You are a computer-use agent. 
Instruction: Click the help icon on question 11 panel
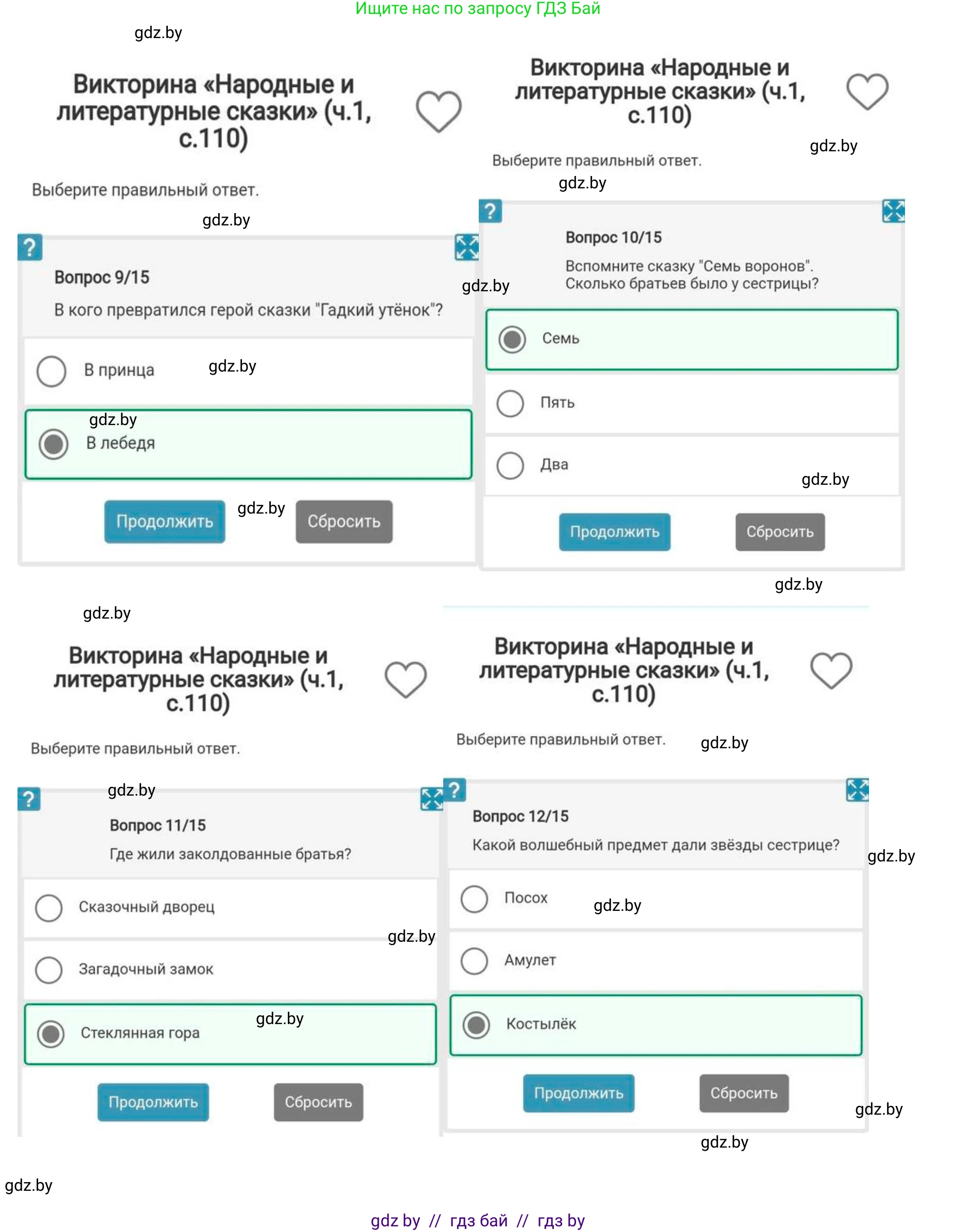pyautogui.click(x=29, y=799)
